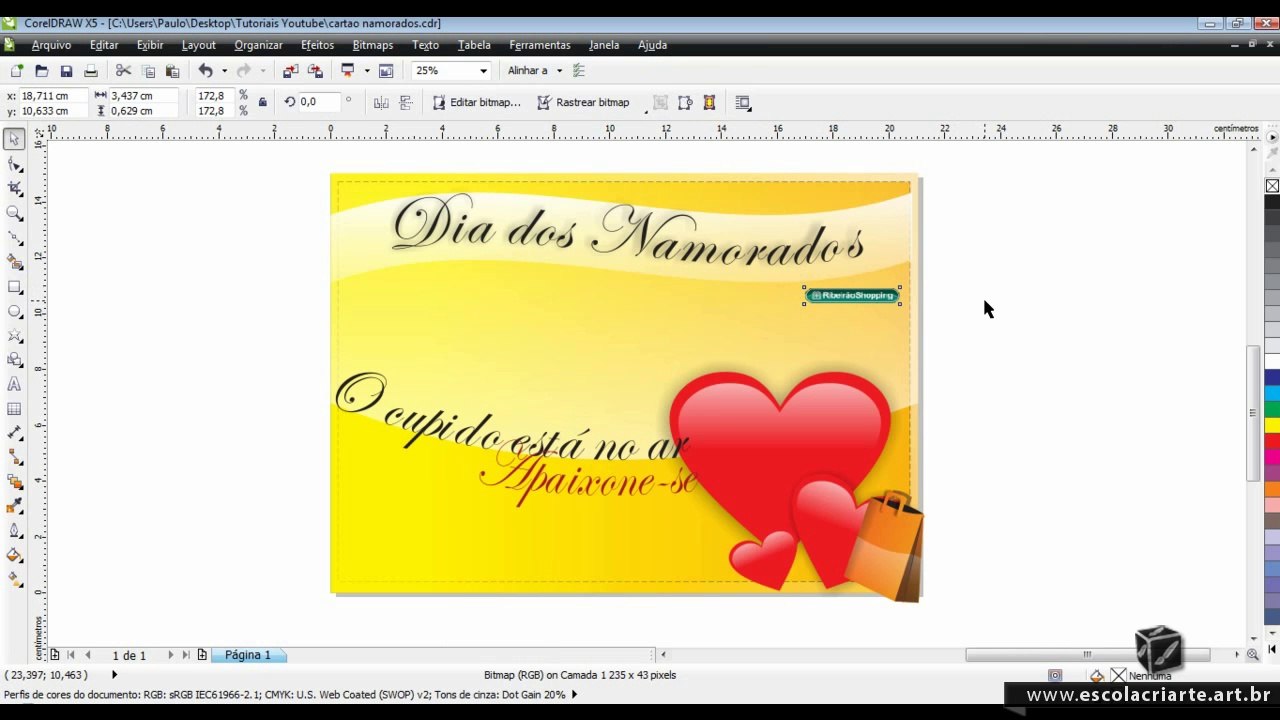Viewport: 1280px width, 720px height.
Task: Select the Table tool
Action: 15,409
